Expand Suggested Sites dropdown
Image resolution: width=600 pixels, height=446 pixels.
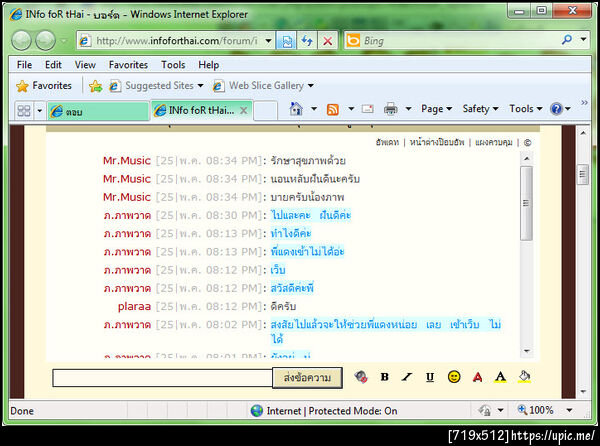pyautogui.click(x=200, y=86)
